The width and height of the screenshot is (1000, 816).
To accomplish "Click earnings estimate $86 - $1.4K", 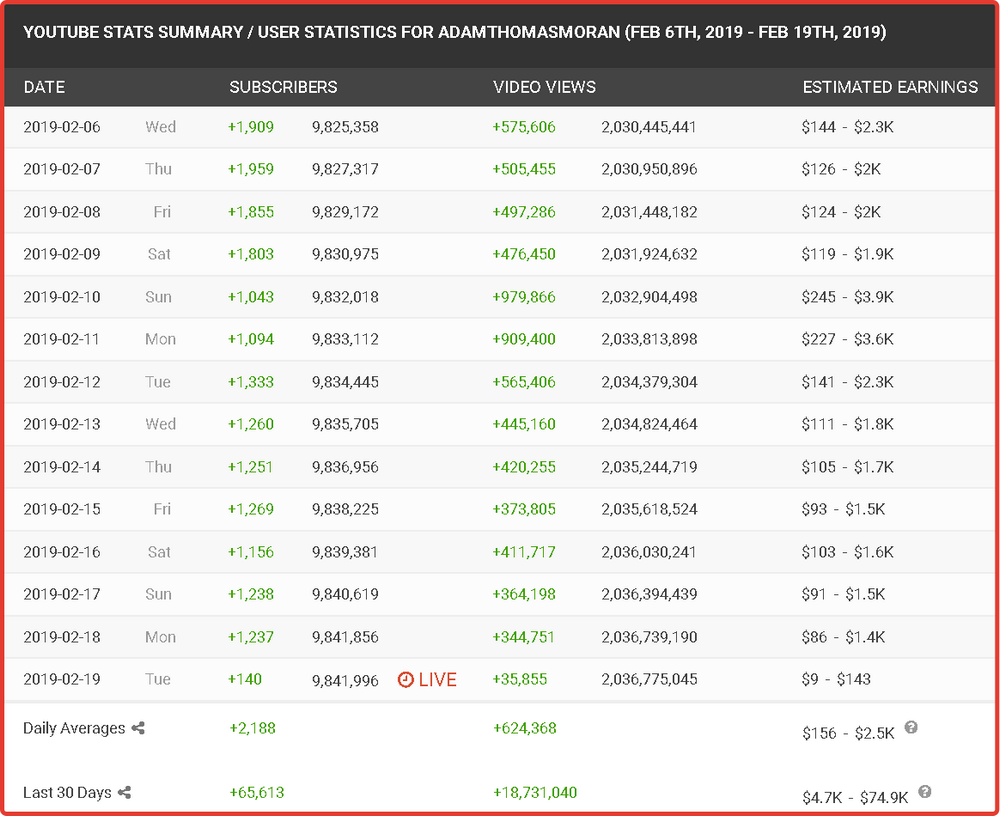I will [x=843, y=637].
